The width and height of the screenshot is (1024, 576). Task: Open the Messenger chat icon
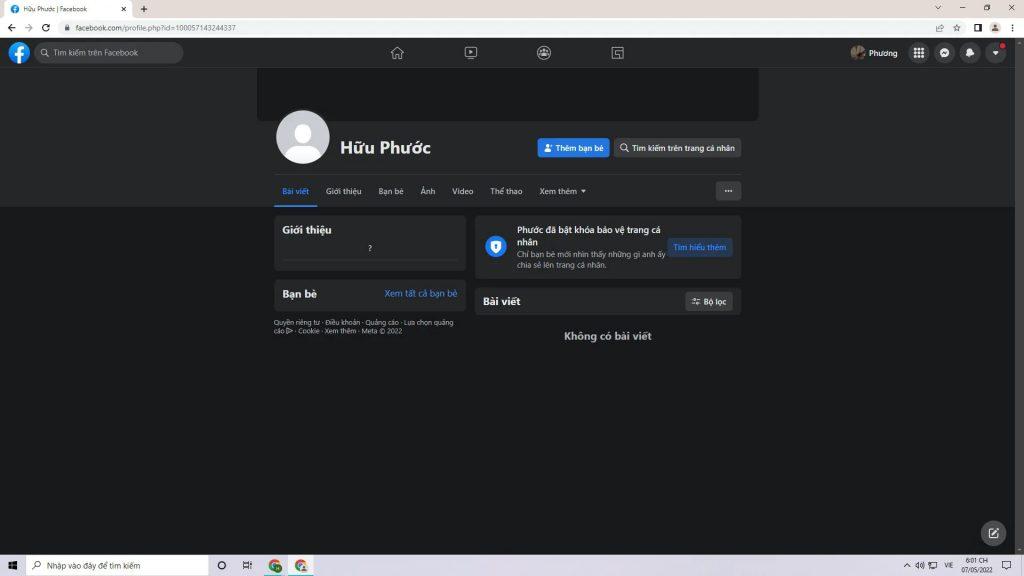coord(944,53)
